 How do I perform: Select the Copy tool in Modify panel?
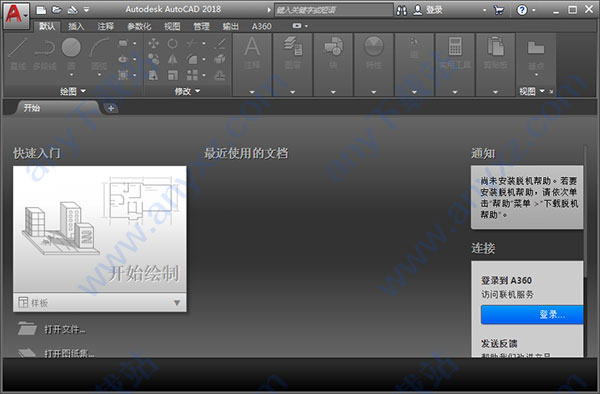point(153,59)
